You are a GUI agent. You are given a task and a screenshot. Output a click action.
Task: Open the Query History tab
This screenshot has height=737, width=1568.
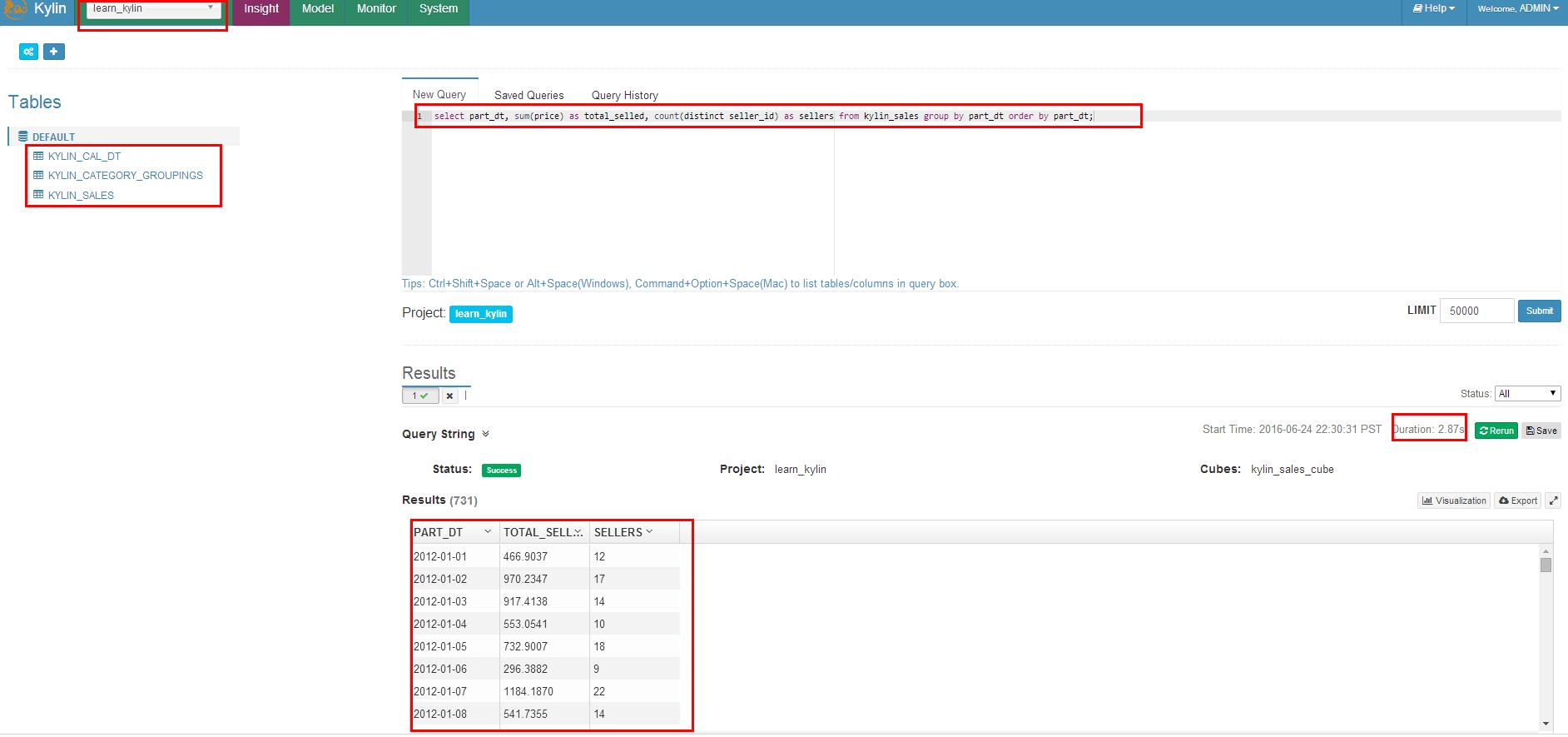tap(624, 95)
